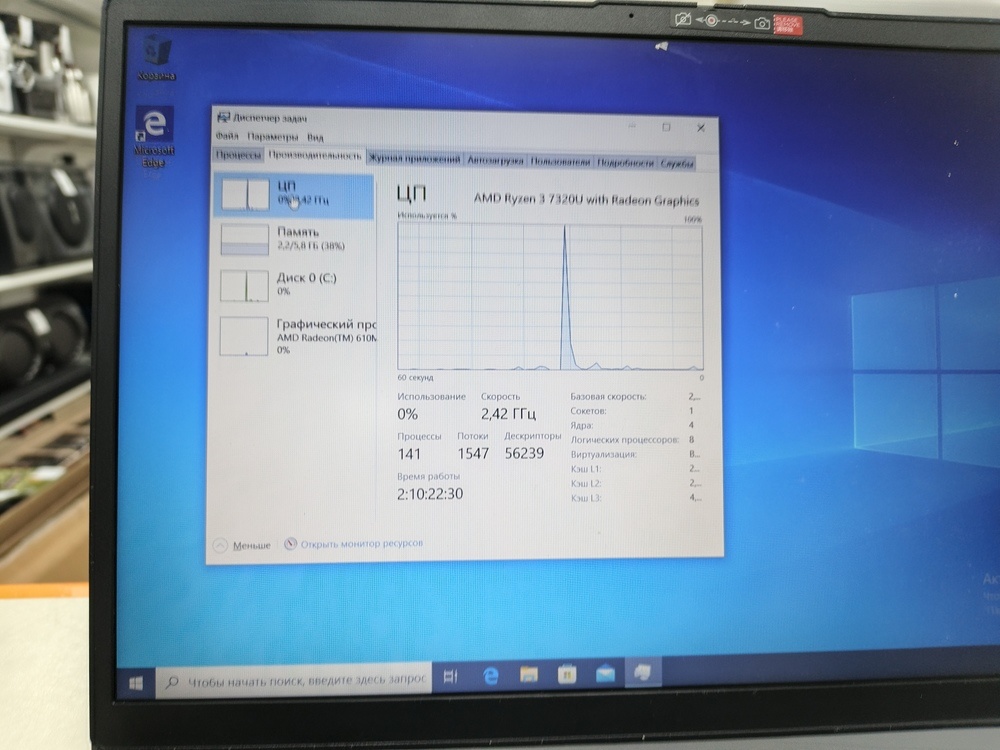Click the threads count 1547

pyautogui.click(x=473, y=453)
